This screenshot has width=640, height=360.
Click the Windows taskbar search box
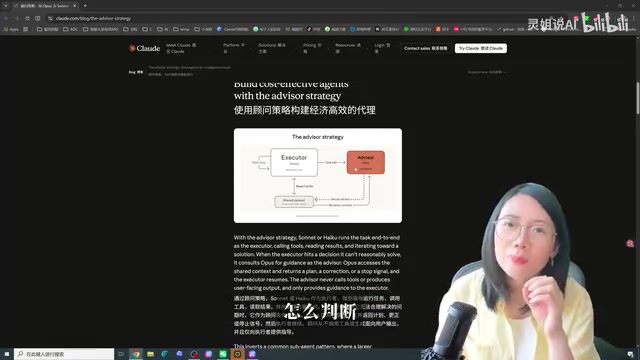[64, 354]
